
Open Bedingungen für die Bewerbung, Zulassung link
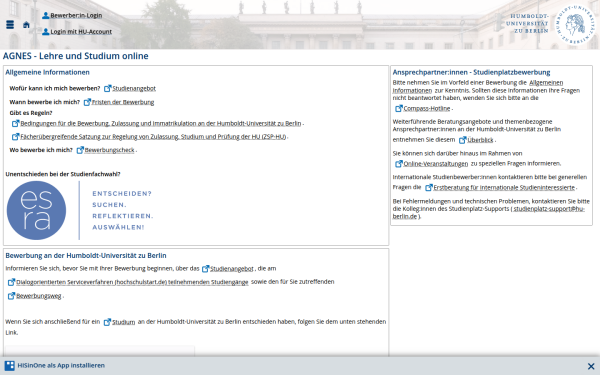[x=161, y=123]
